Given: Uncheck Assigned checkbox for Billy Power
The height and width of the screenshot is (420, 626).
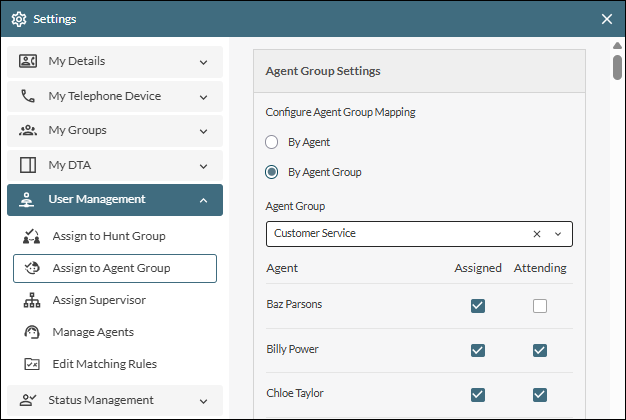Looking at the screenshot, I should tap(478, 350).
